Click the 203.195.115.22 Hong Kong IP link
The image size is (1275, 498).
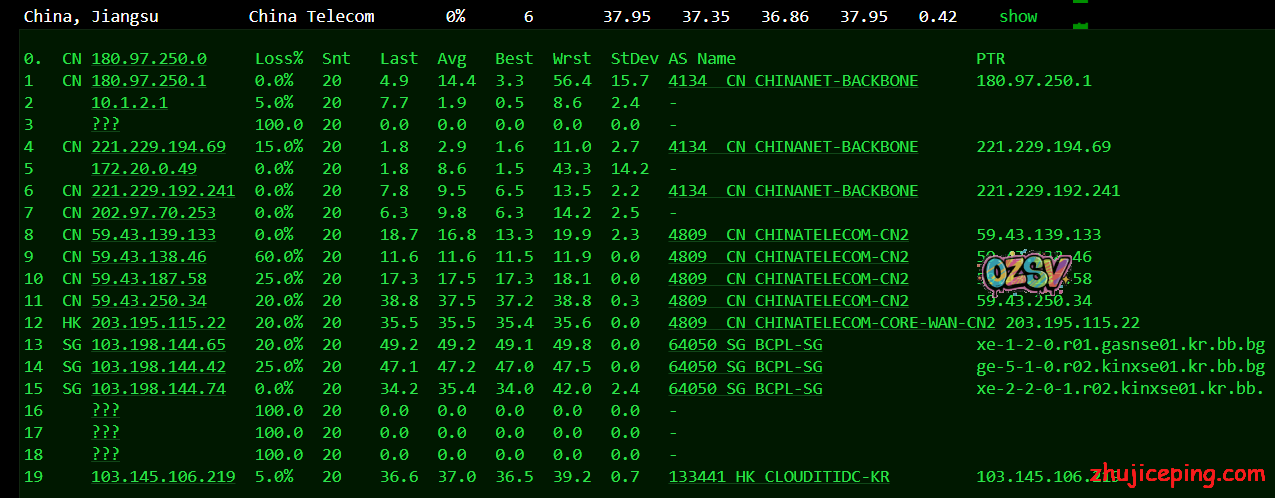[158, 323]
